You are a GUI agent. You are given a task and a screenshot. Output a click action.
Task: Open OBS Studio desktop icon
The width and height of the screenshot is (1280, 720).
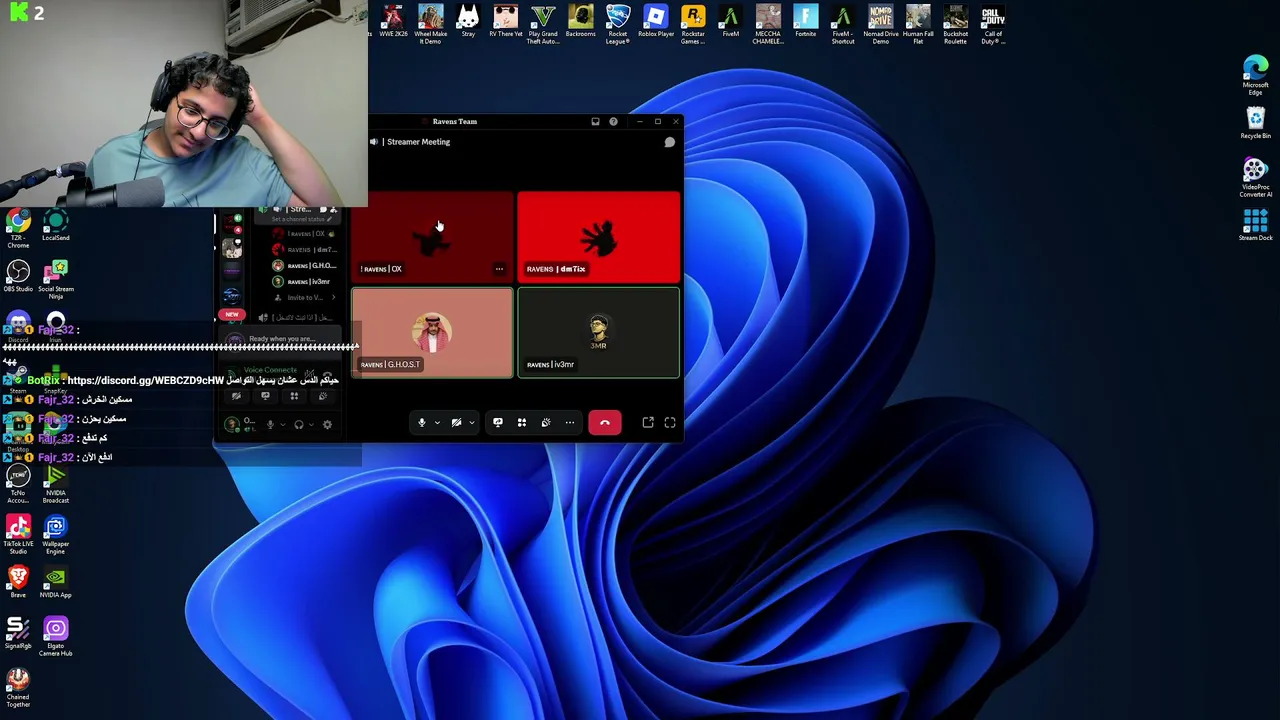pos(18,277)
